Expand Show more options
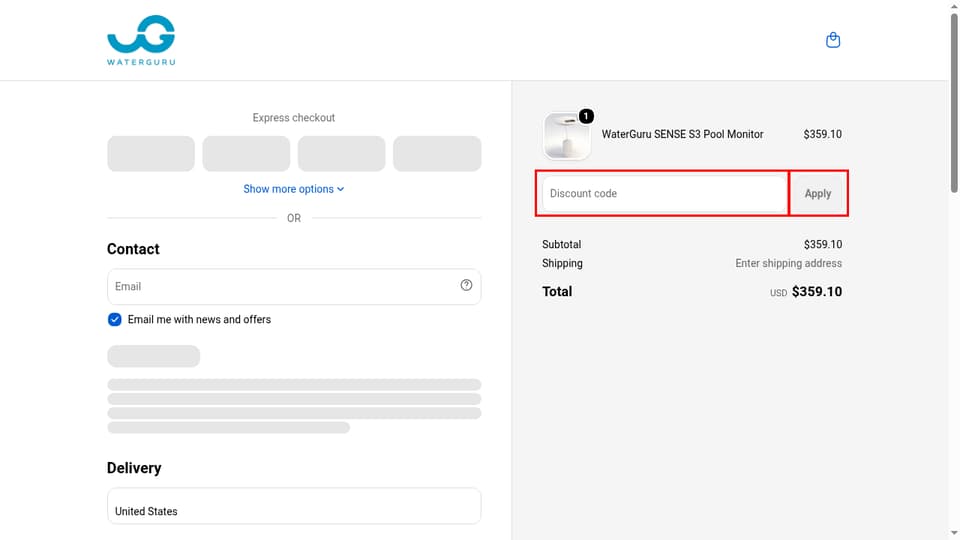Screen dimensions: 960x540 [294, 189]
